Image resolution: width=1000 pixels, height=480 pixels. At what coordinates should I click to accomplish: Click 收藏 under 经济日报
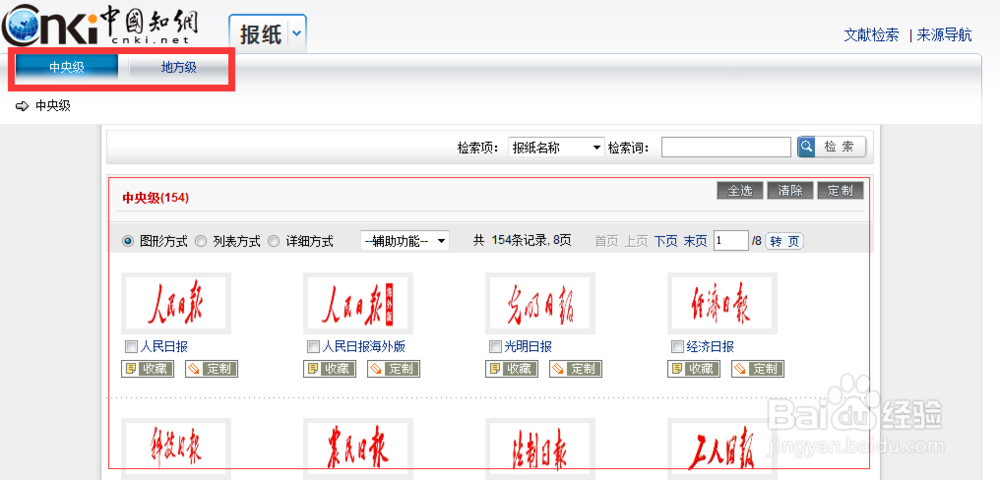(x=694, y=368)
